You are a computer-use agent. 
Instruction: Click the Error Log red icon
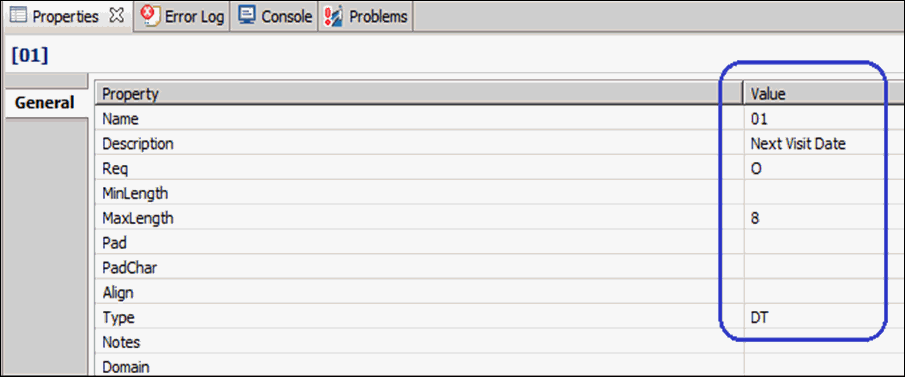(151, 16)
